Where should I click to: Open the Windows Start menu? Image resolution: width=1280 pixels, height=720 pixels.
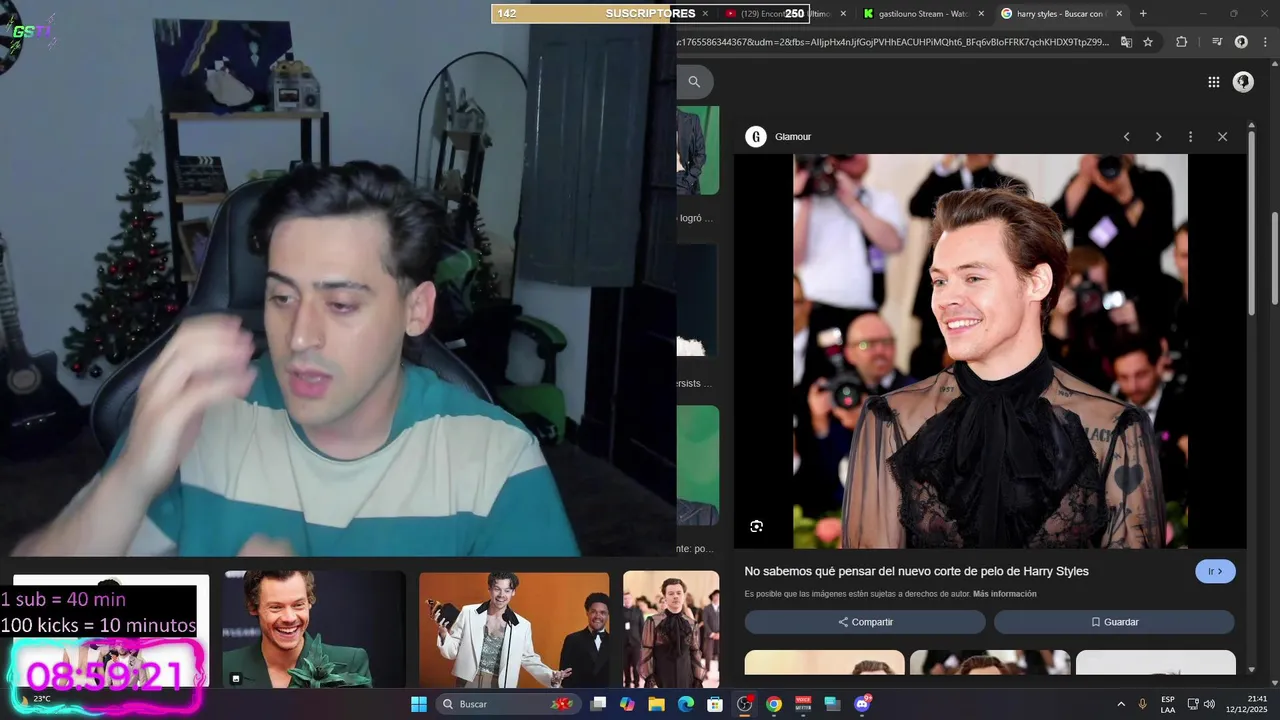click(x=419, y=704)
